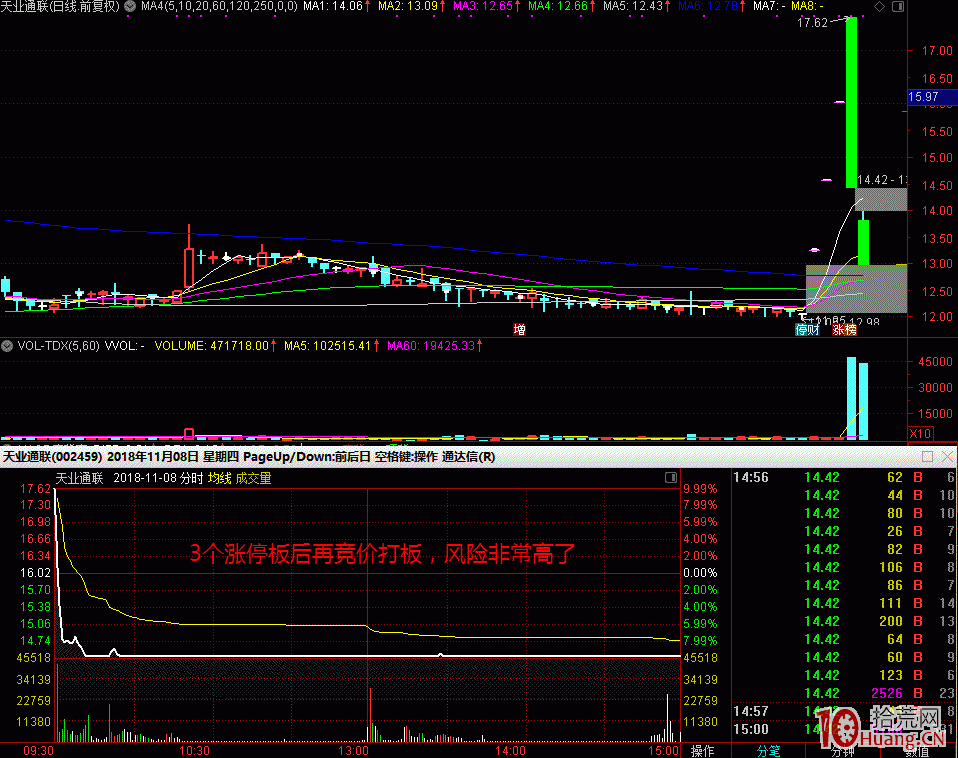Click the VOLUME: 471718.00 readout

pyautogui.click(x=216, y=346)
